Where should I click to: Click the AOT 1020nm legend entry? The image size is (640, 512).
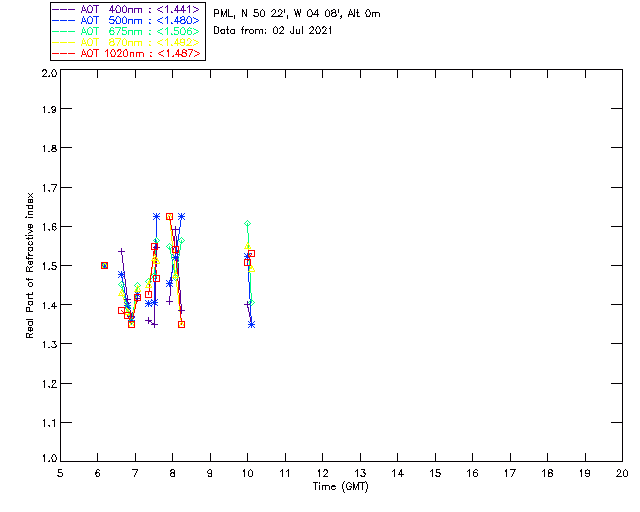(126, 53)
